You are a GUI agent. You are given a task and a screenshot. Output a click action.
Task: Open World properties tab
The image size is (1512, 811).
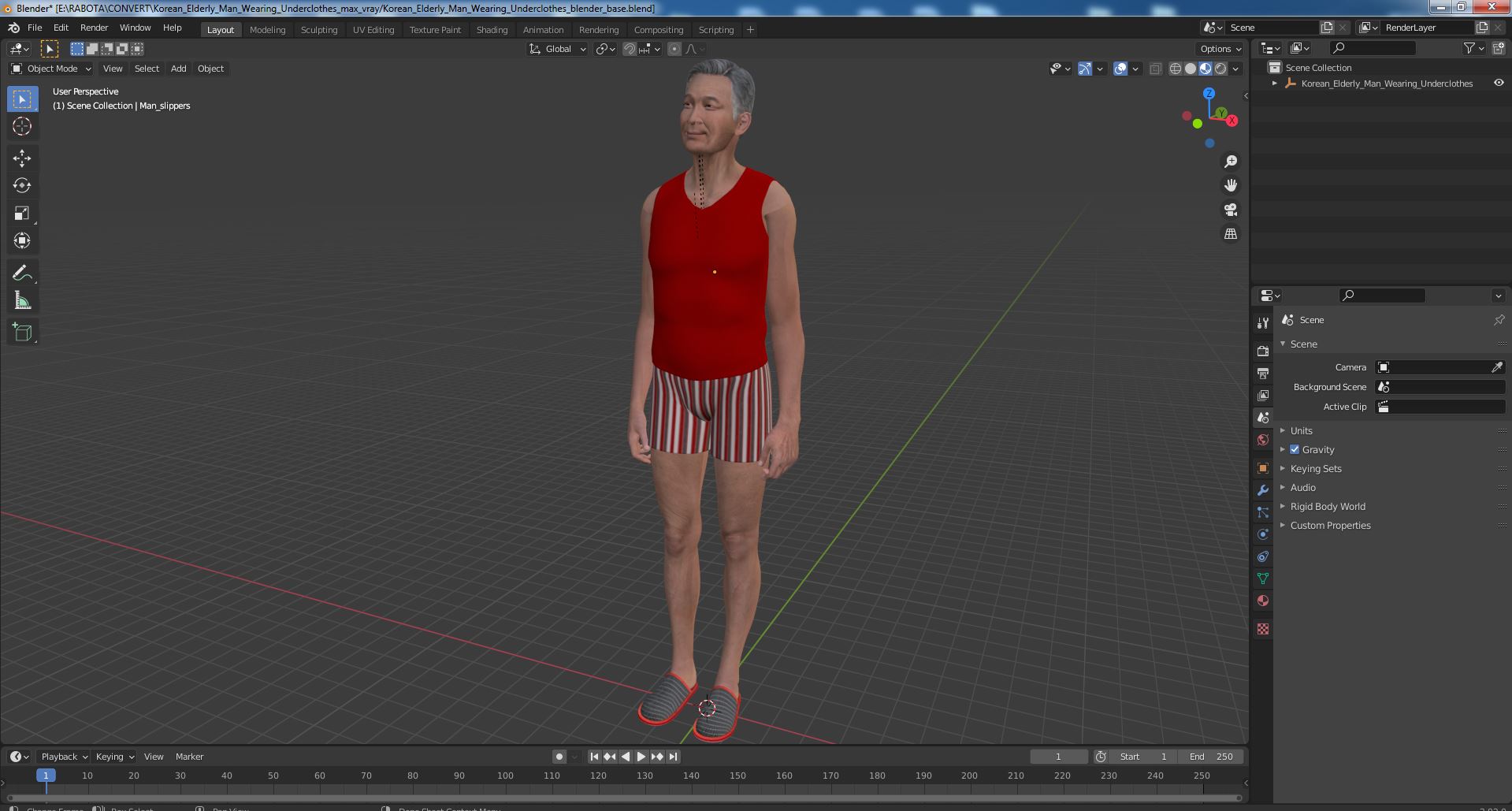pos(1263,440)
